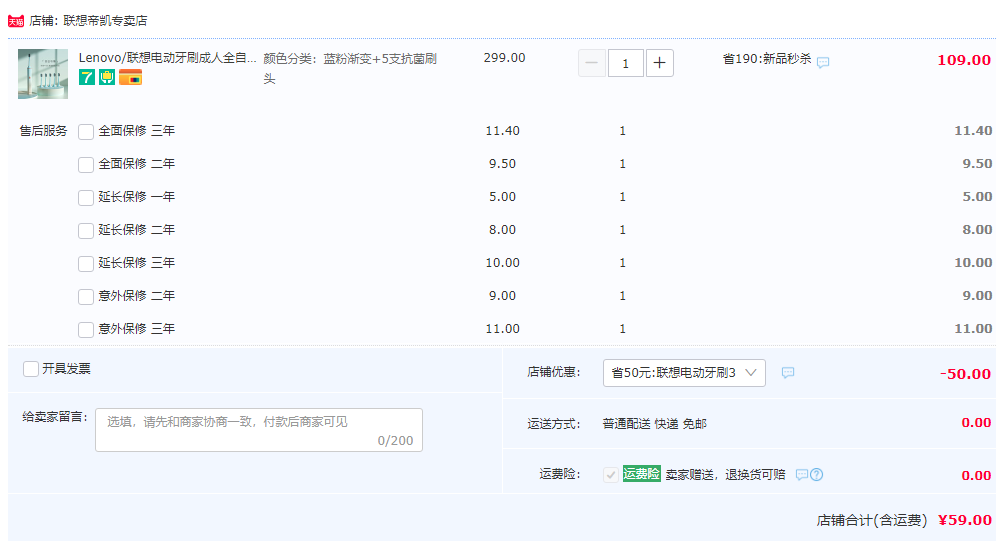Click the orange credit card badge icon
Screen dimensions: 996x541
130,77
